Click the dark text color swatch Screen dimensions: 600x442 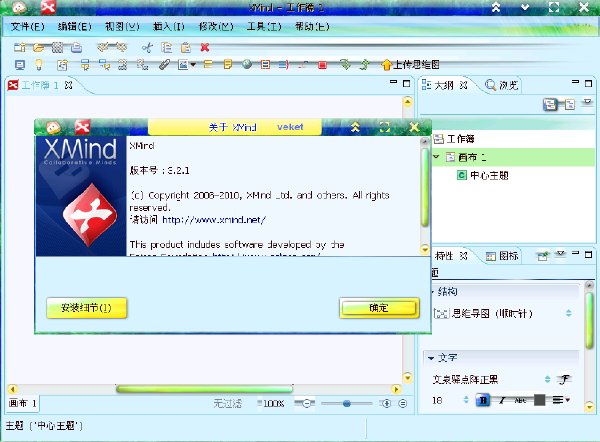click(x=540, y=400)
